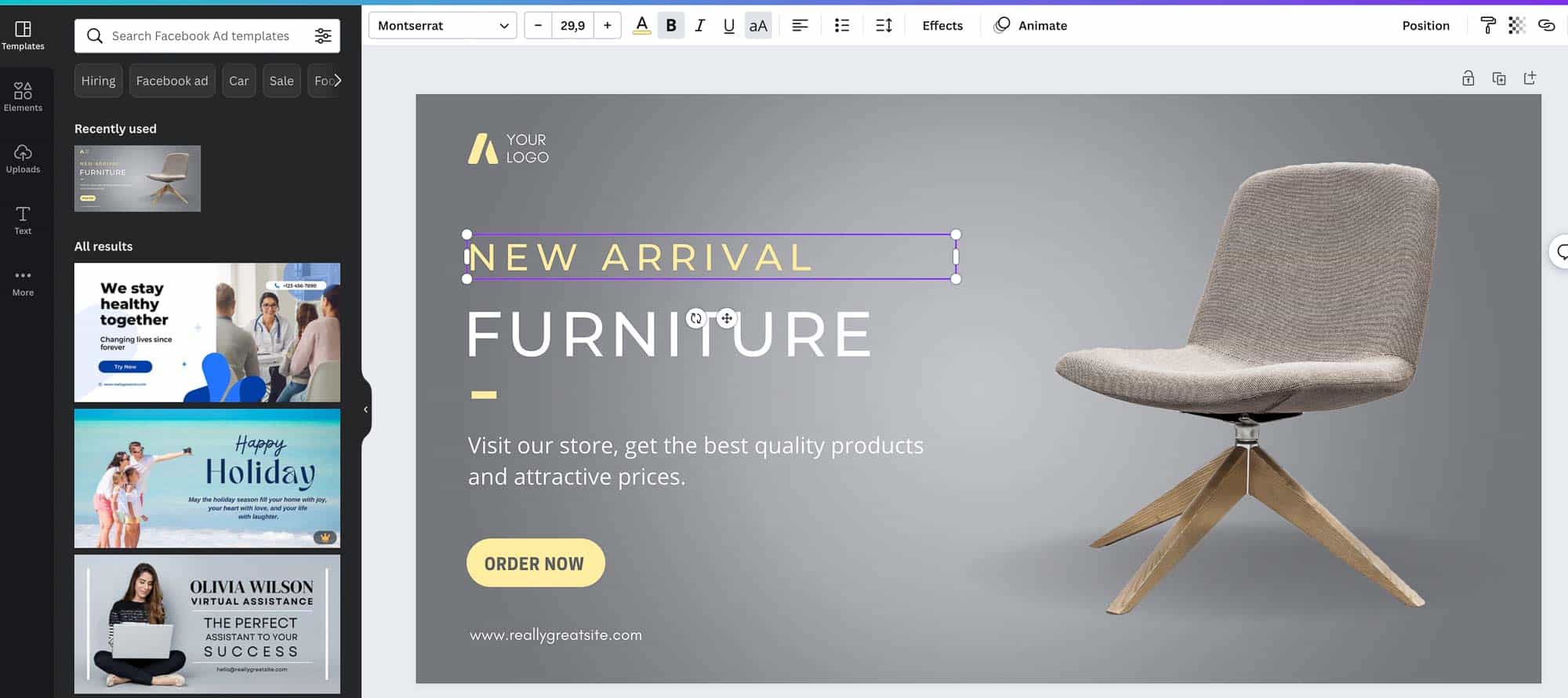This screenshot has height=698, width=1568.
Task: Toggle uppercase aA formatting
Action: point(757,26)
